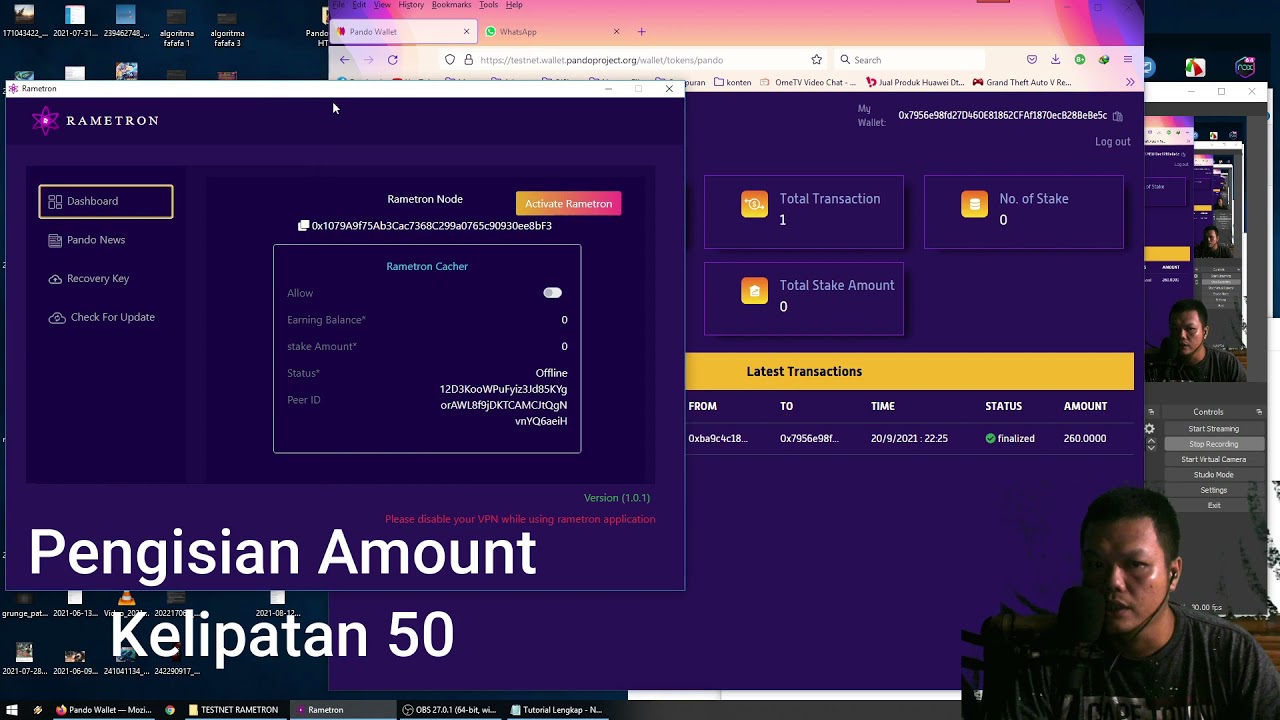Image resolution: width=1280 pixels, height=720 pixels.
Task: Click the OBS gear settings icon
Action: 1150,429
